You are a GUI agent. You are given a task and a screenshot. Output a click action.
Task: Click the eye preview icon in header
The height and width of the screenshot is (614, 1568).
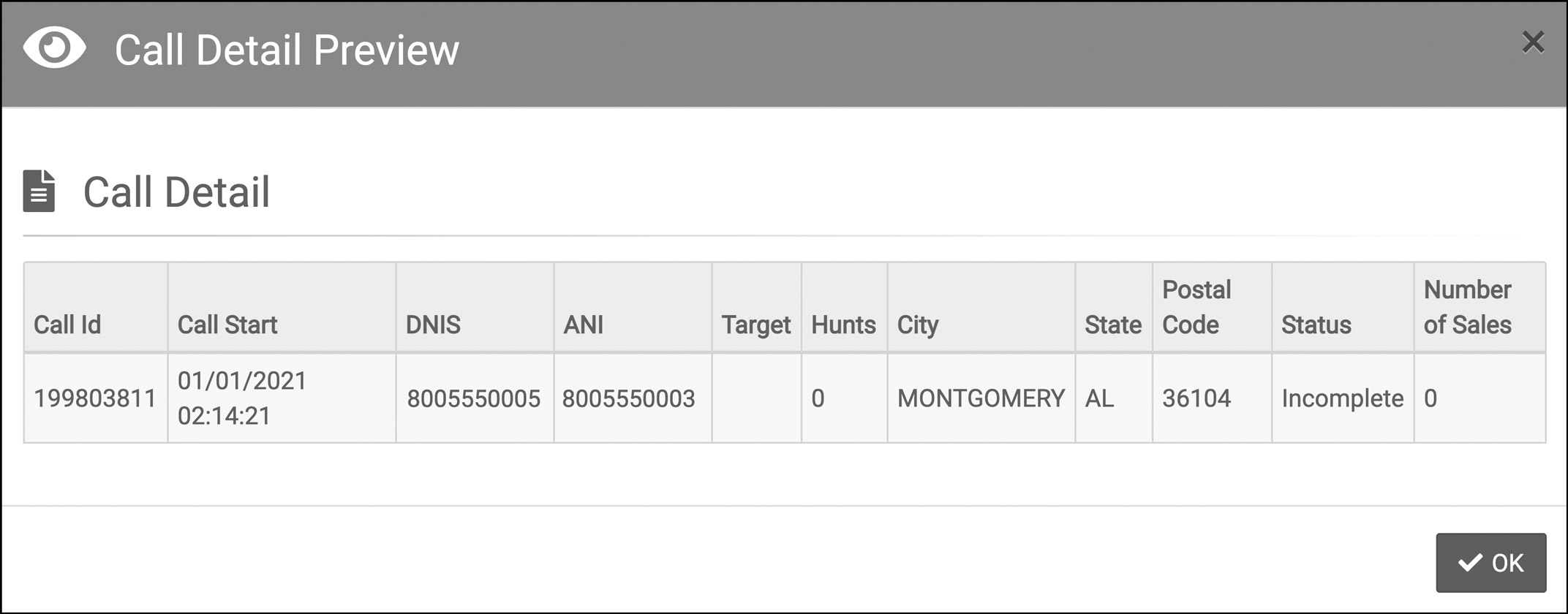pyautogui.click(x=54, y=48)
